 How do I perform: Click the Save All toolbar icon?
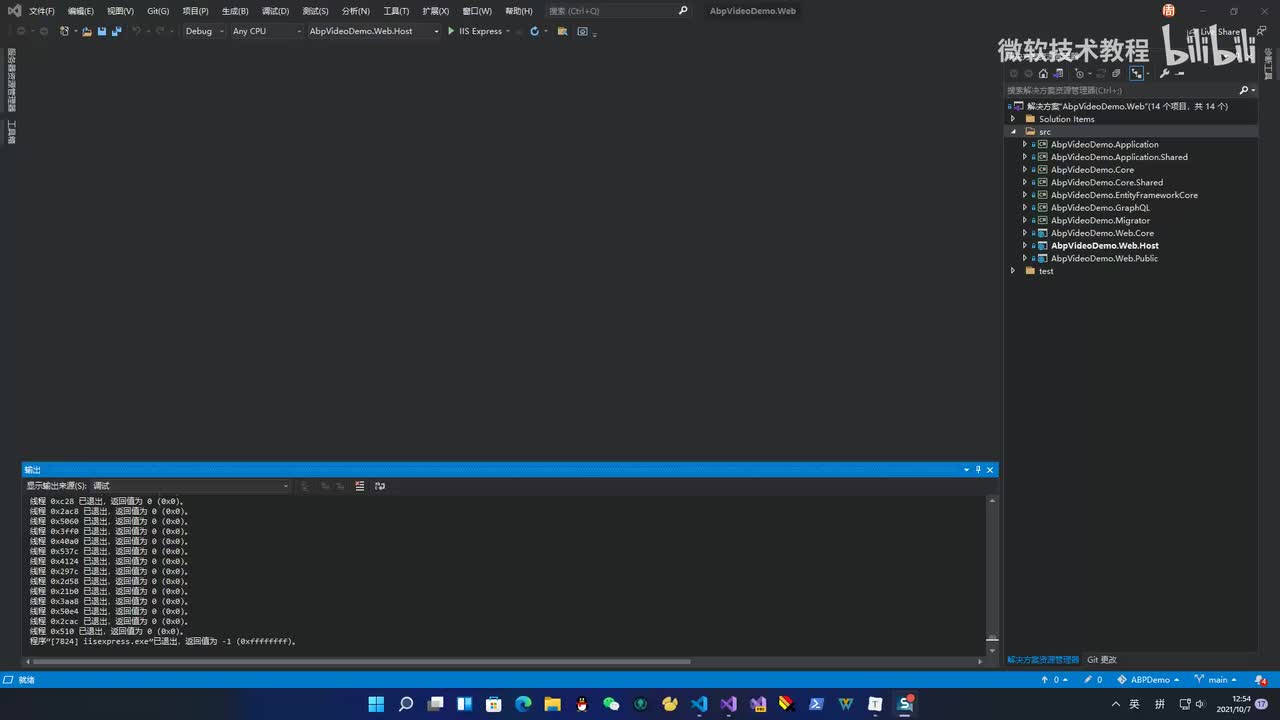pyautogui.click(x=117, y=31)
